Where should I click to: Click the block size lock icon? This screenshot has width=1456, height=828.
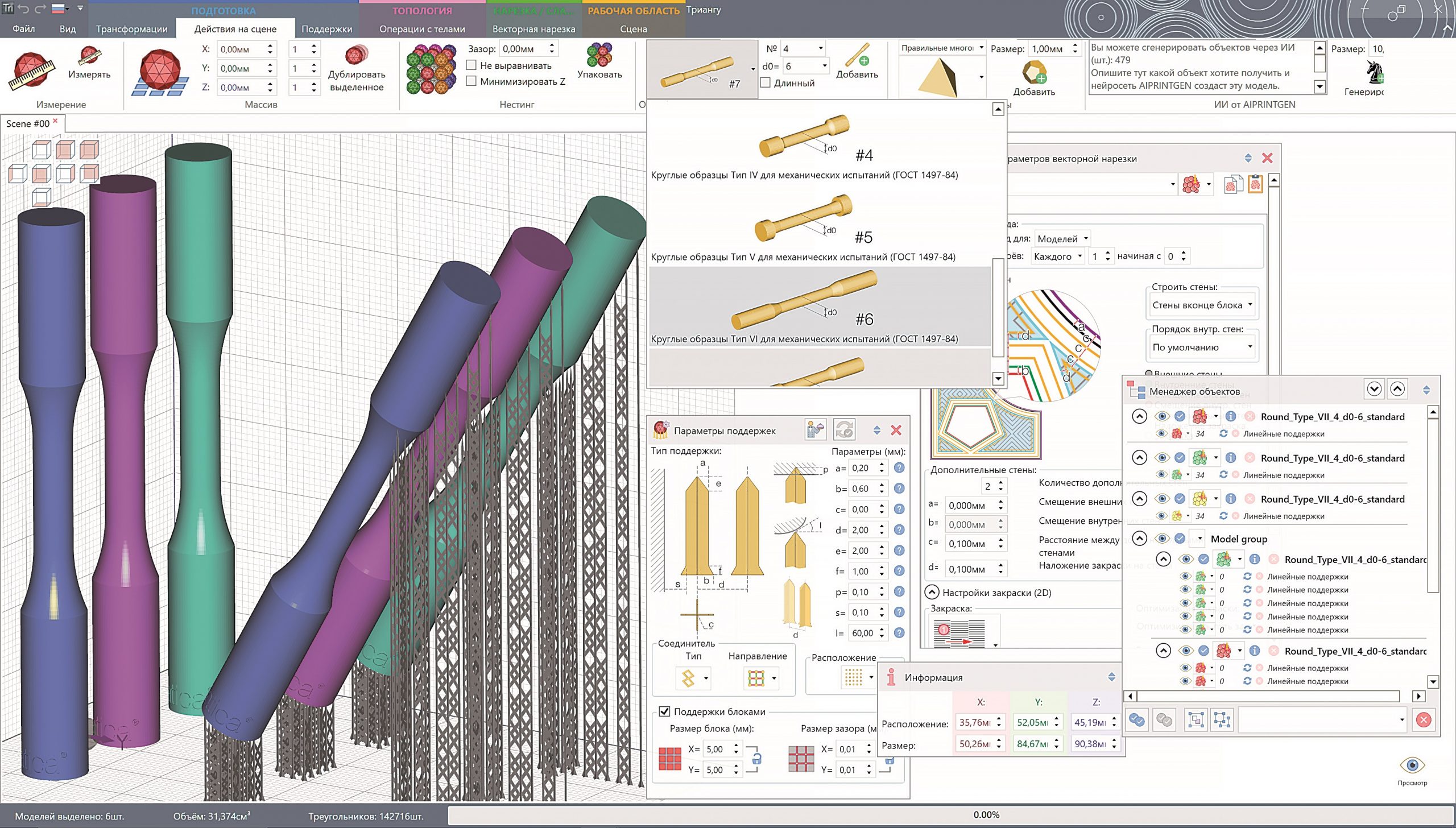point(757,759)
